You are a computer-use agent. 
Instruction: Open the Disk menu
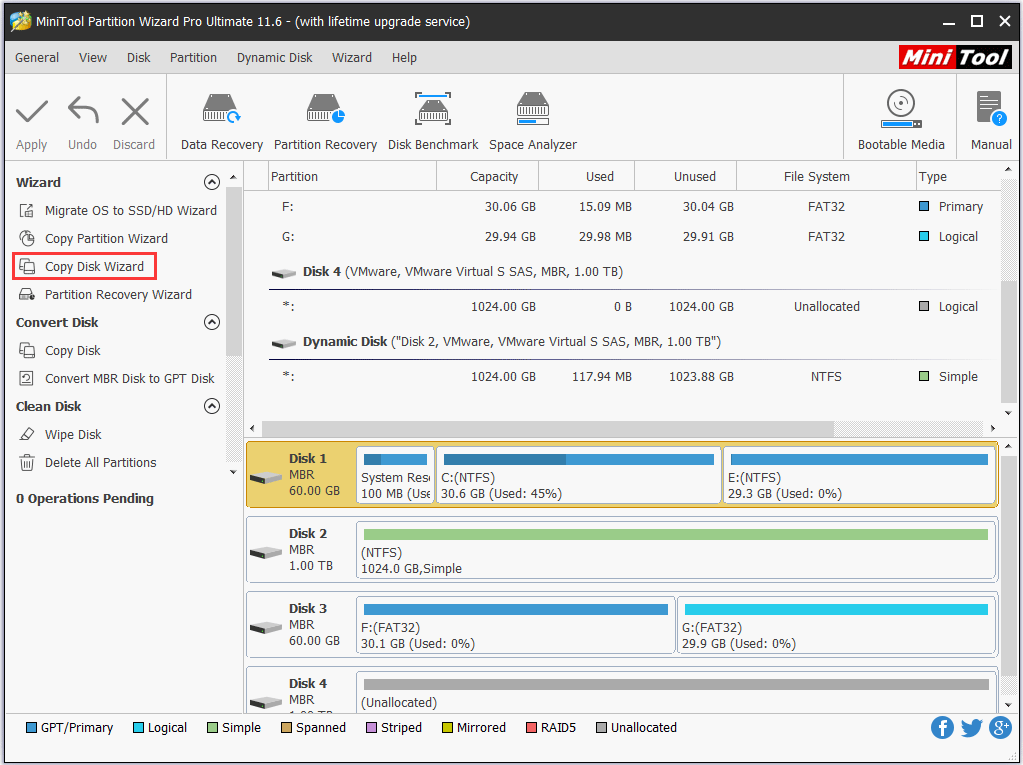point(138,57)
